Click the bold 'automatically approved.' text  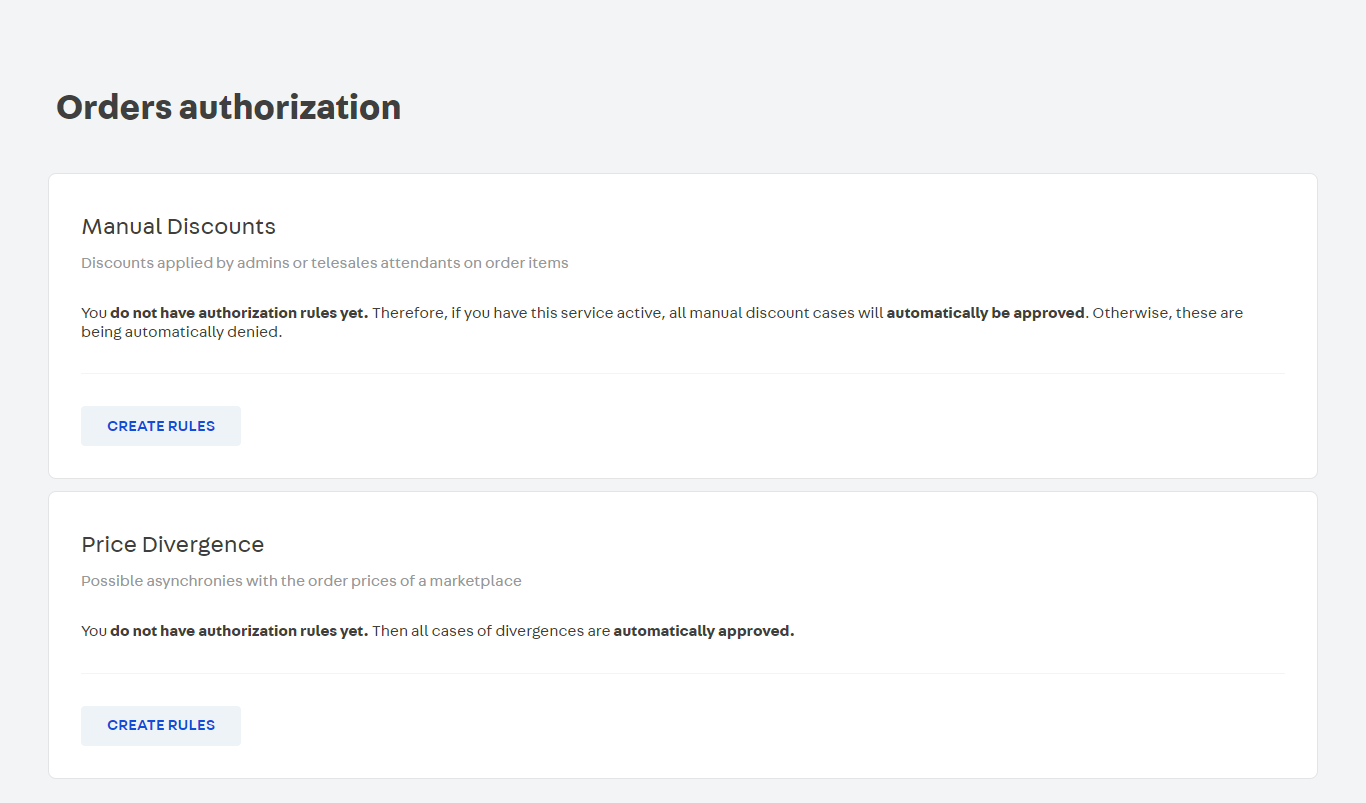click(703, 631)
